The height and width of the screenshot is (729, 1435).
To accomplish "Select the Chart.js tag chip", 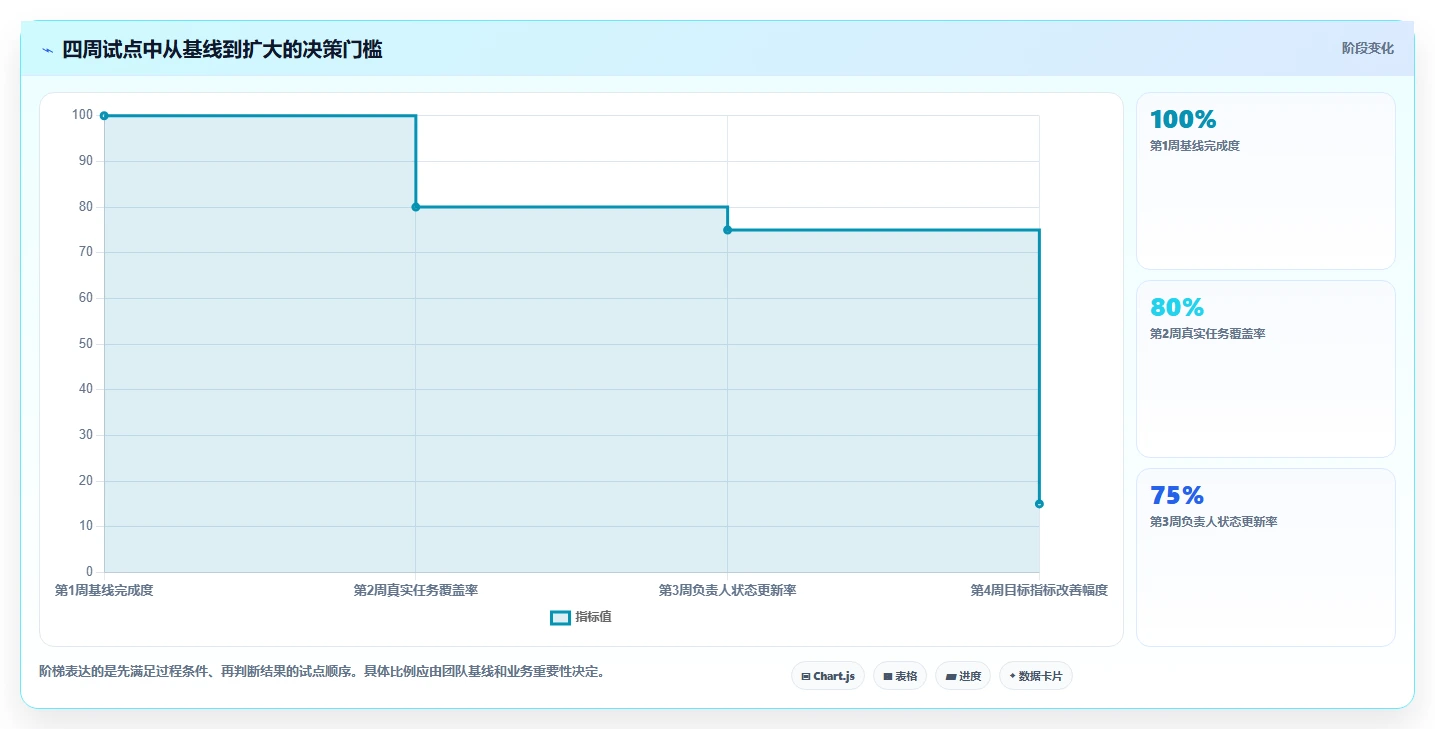I will click(x=827, y=676).
